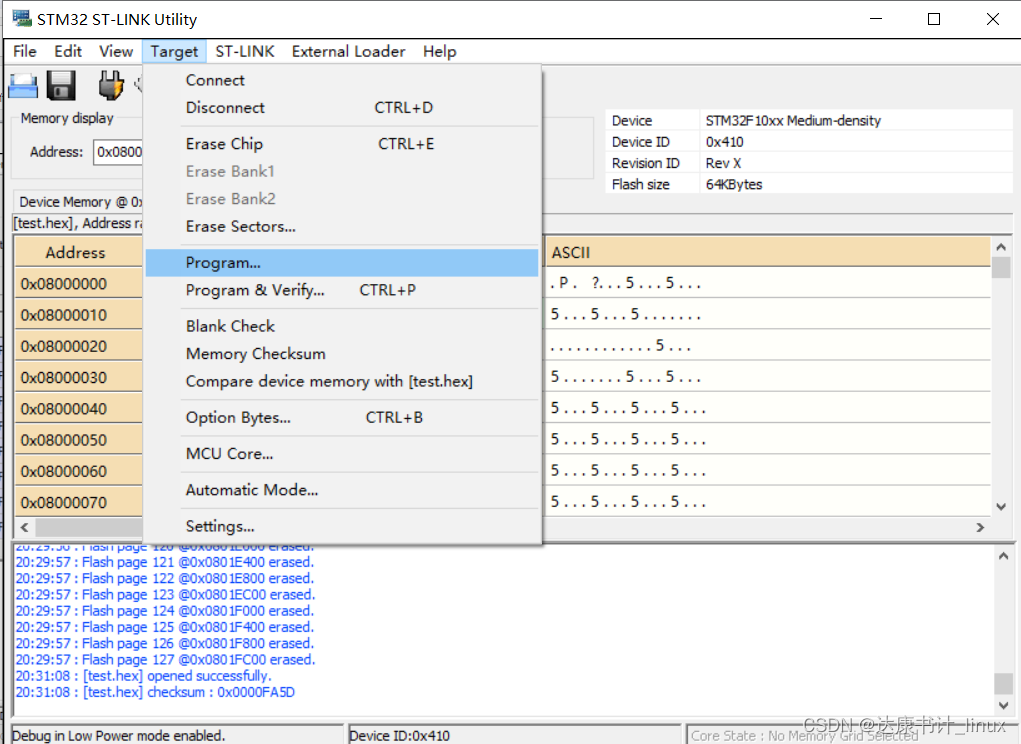
Task: Select address row 0x08000000
Action: 78,284
